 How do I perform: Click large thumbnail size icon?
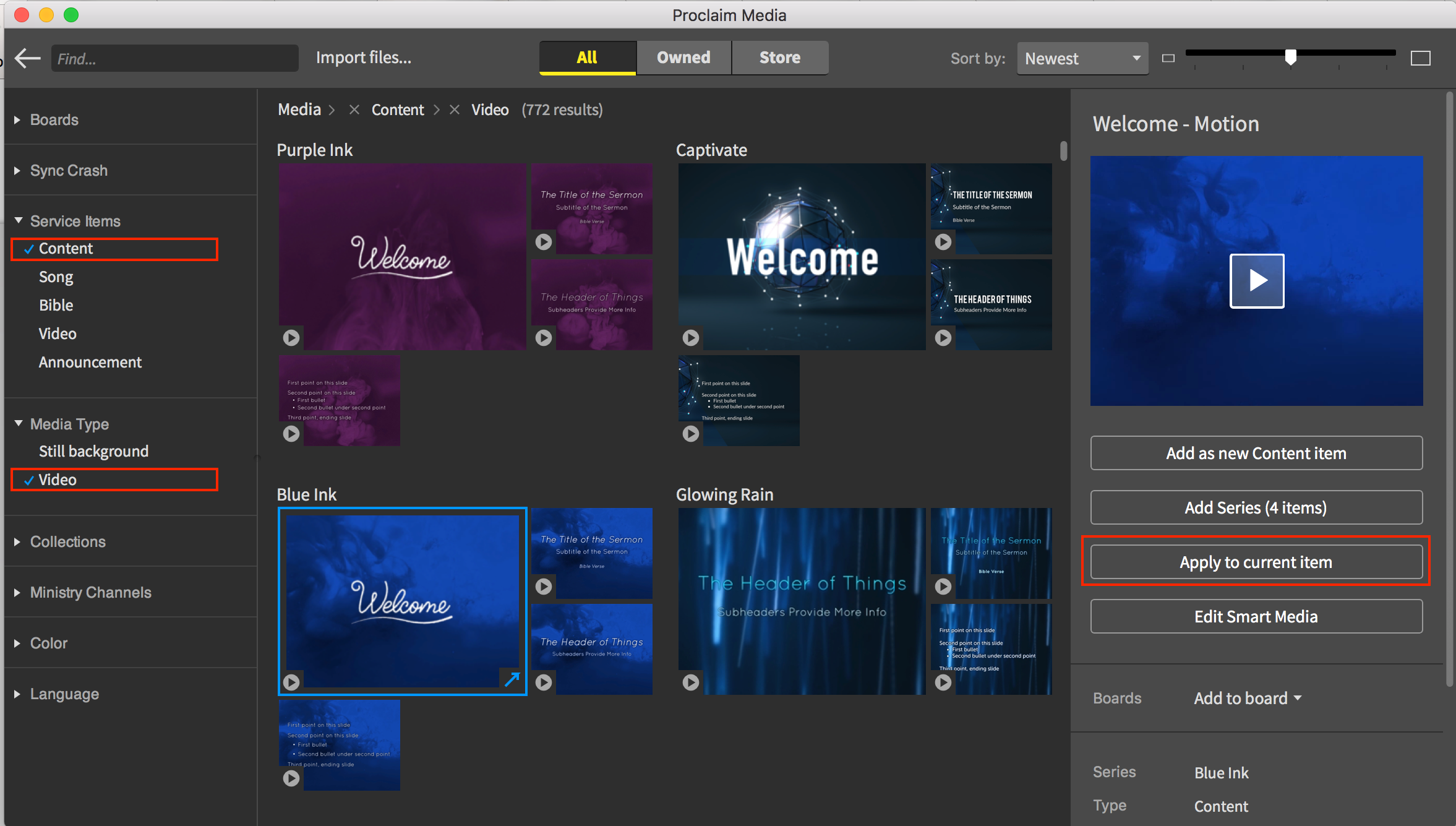(x=1420, y=59)
